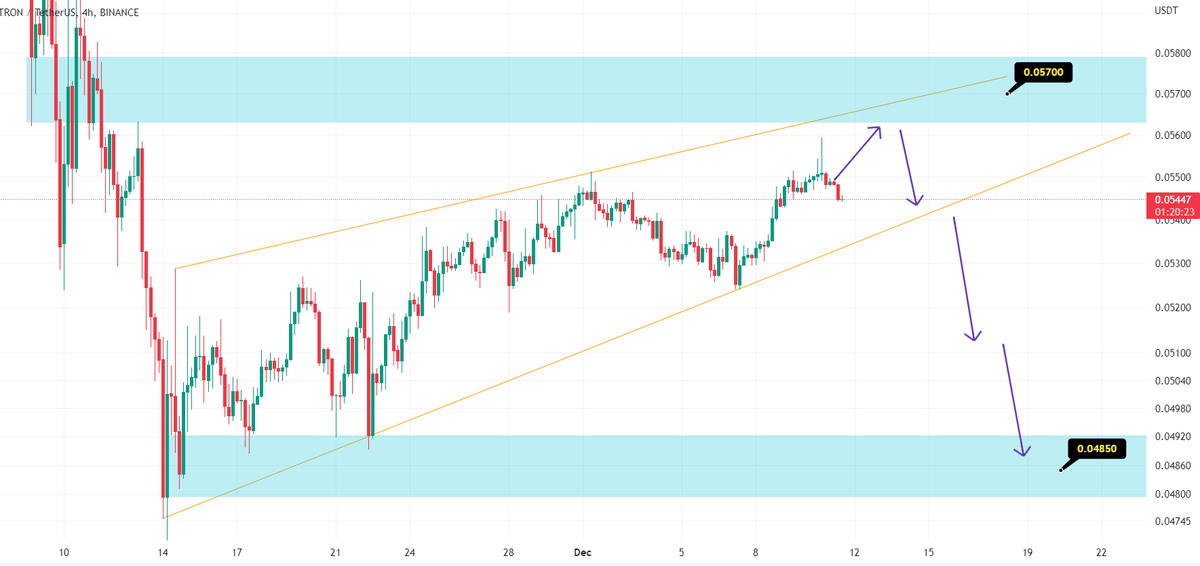The height and width of the screenshot is (566, 1200).
Task: Click the 19 date on time axis
Action: (x=1027, y=552)
